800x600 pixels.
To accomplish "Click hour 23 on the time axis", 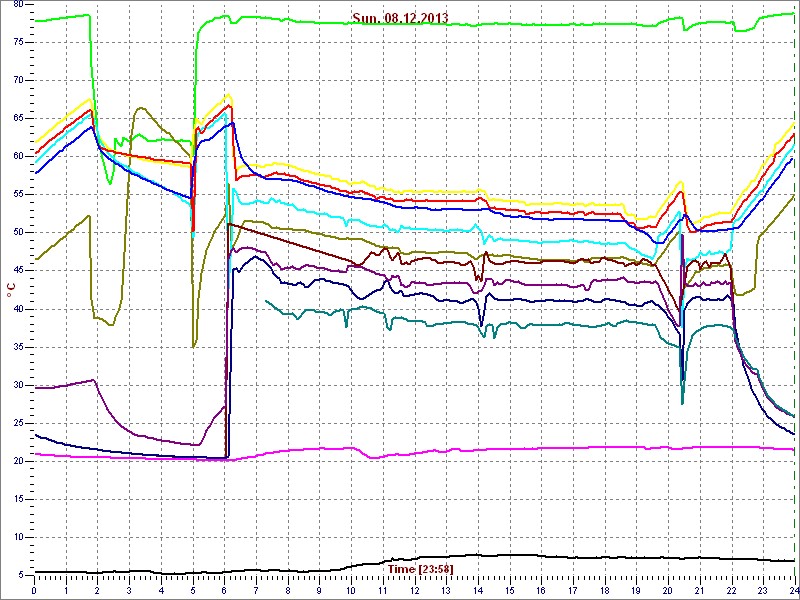I will [763, 589].
